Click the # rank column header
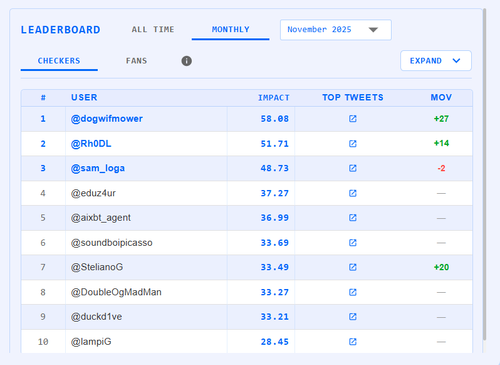500x365 pixels. coord(43,98)
